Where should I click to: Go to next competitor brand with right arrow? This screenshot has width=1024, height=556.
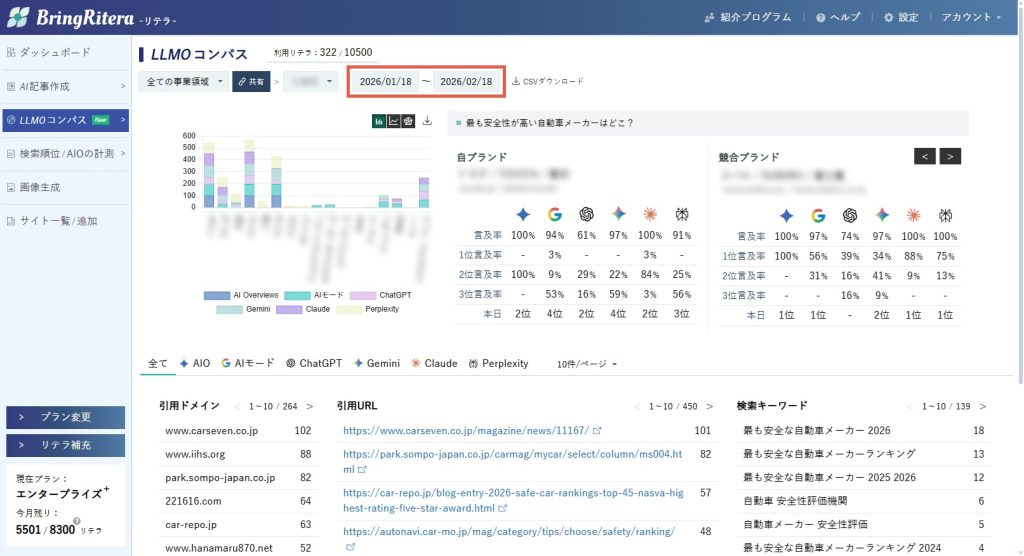(x=950, y=156)
